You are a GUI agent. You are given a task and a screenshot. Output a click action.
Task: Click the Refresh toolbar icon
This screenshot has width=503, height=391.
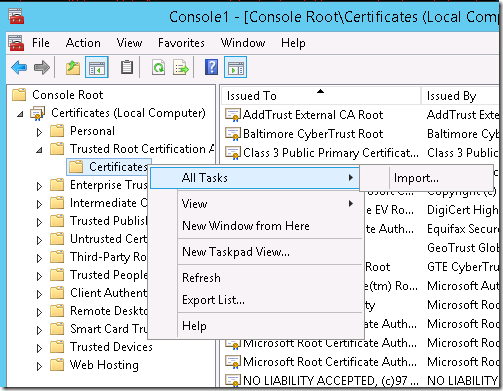point(158,68)
